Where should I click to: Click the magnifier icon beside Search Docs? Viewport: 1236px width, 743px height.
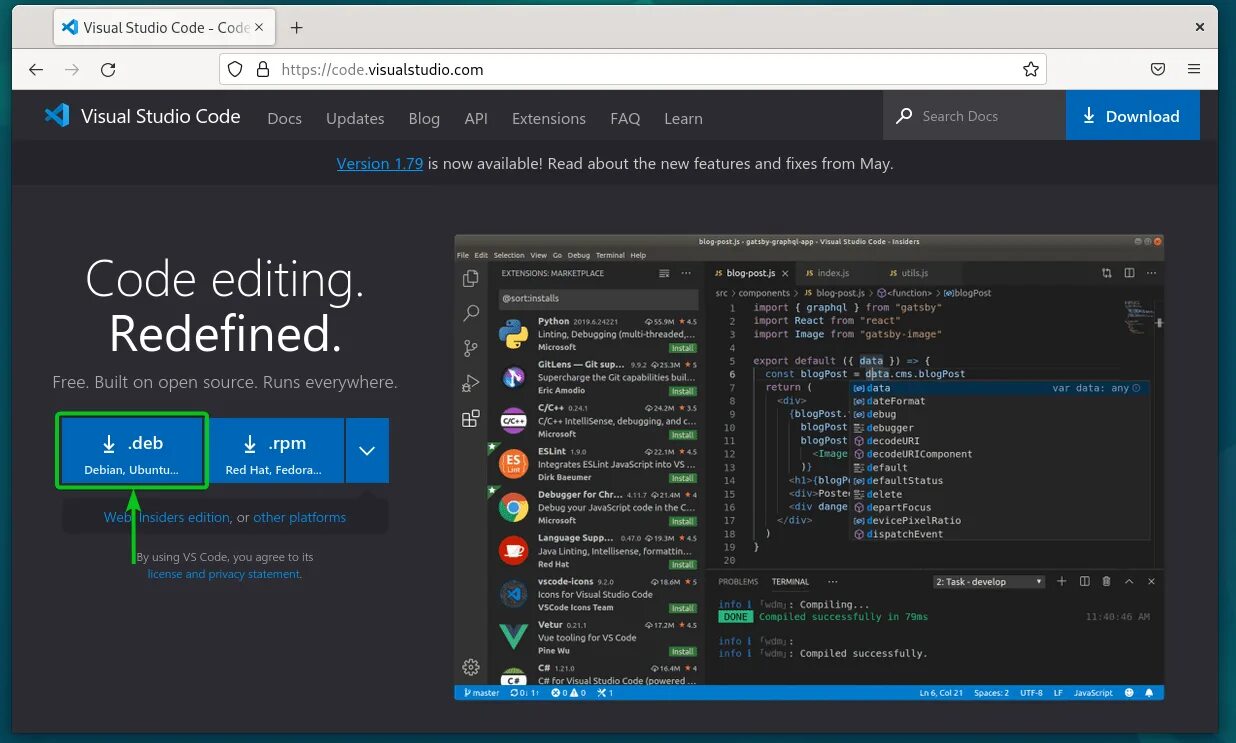pos(904,116)
